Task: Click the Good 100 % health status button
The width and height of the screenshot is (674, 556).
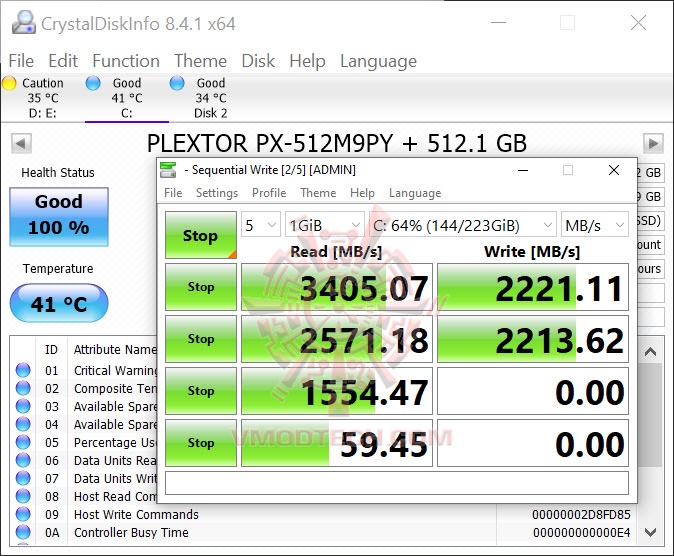Action: point(59,217)
